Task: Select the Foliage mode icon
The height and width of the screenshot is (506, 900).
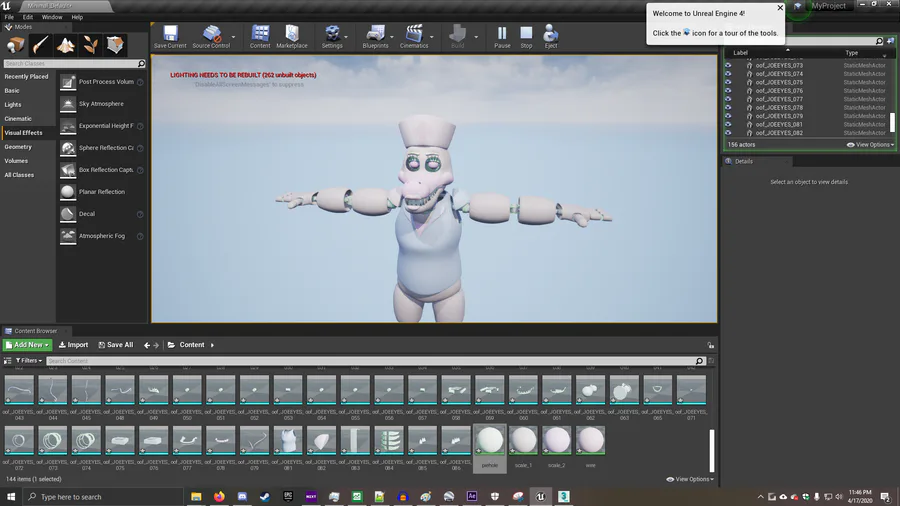Action: 90,45
